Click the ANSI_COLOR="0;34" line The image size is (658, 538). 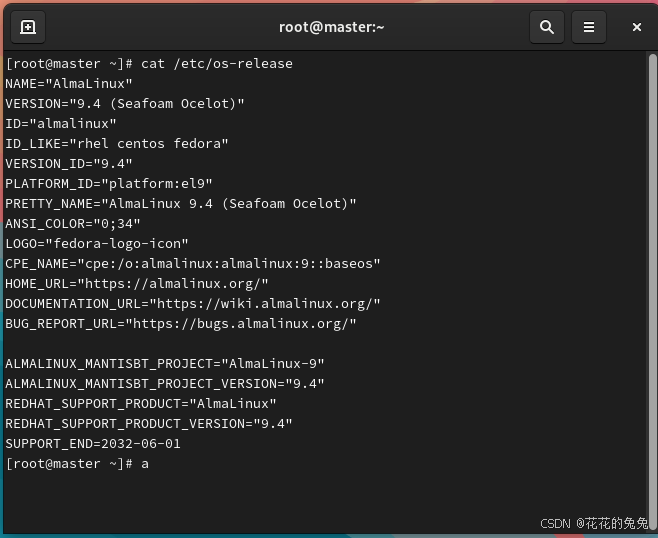(x=73, y=224)
